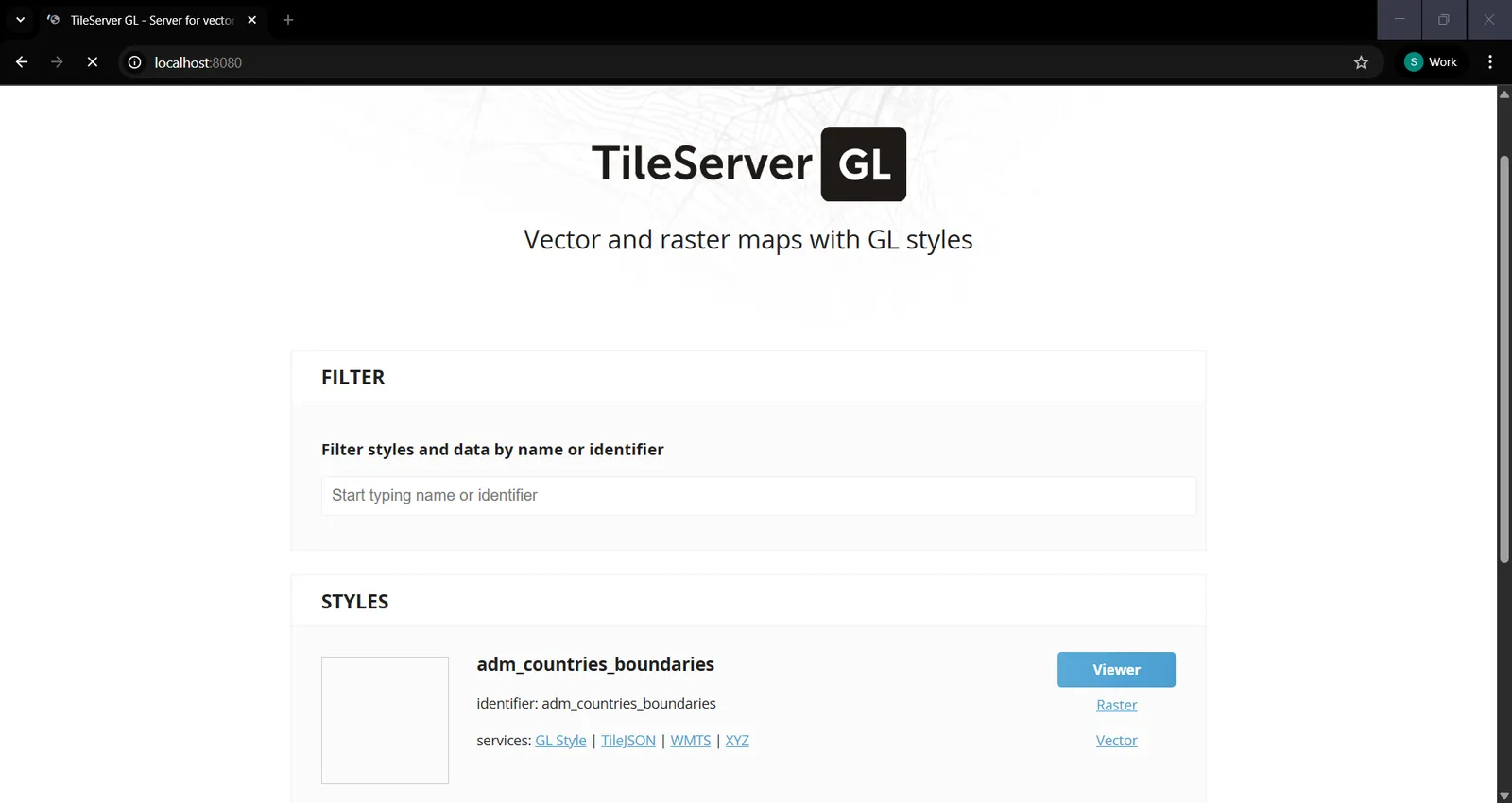Focus the name or identifier filter field
The image size is (1512, 803).
(x=759, y=496)
